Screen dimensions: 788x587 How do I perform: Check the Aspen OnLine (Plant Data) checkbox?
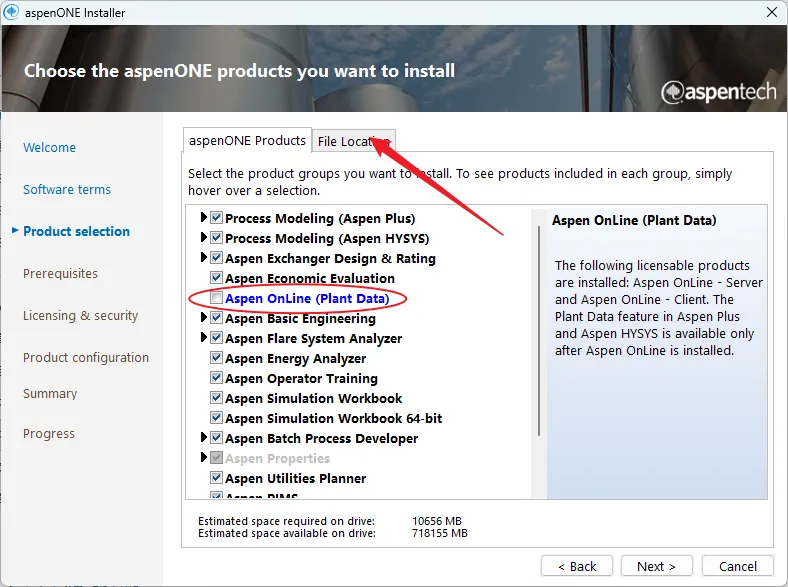(217, 298)
